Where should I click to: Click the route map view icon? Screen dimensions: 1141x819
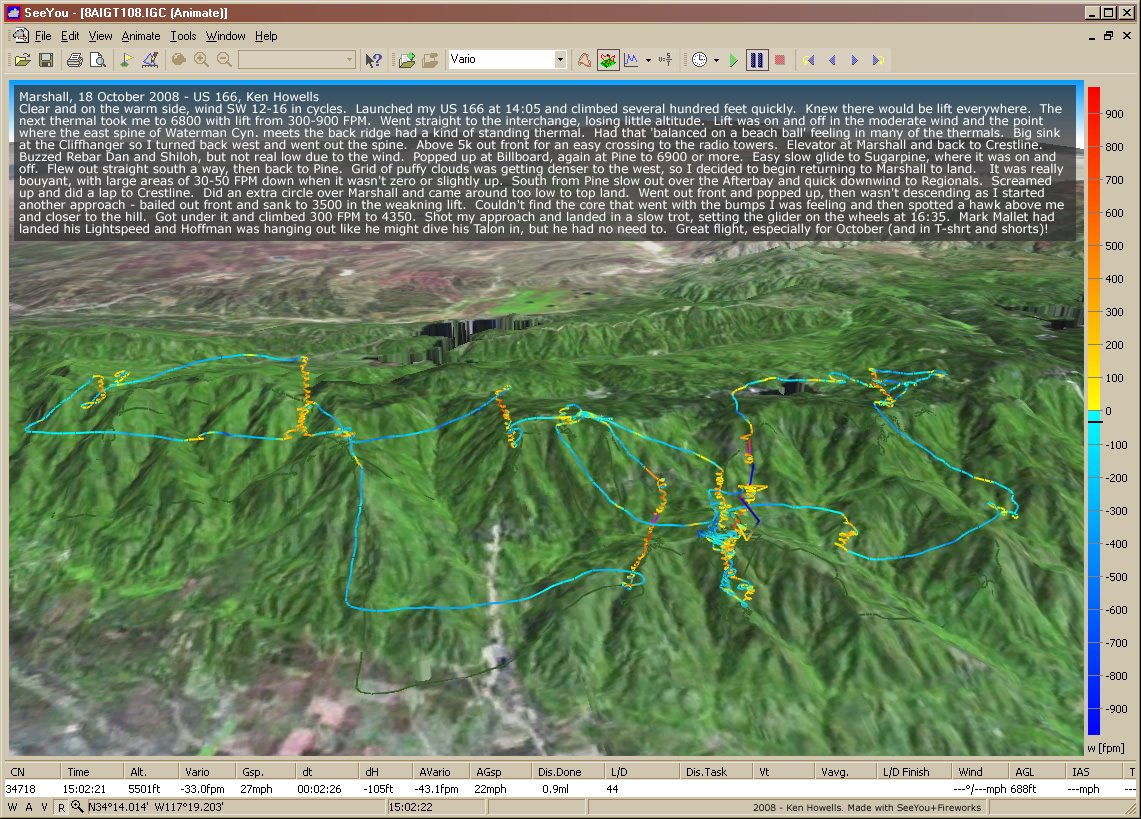[x=584, y=60]
